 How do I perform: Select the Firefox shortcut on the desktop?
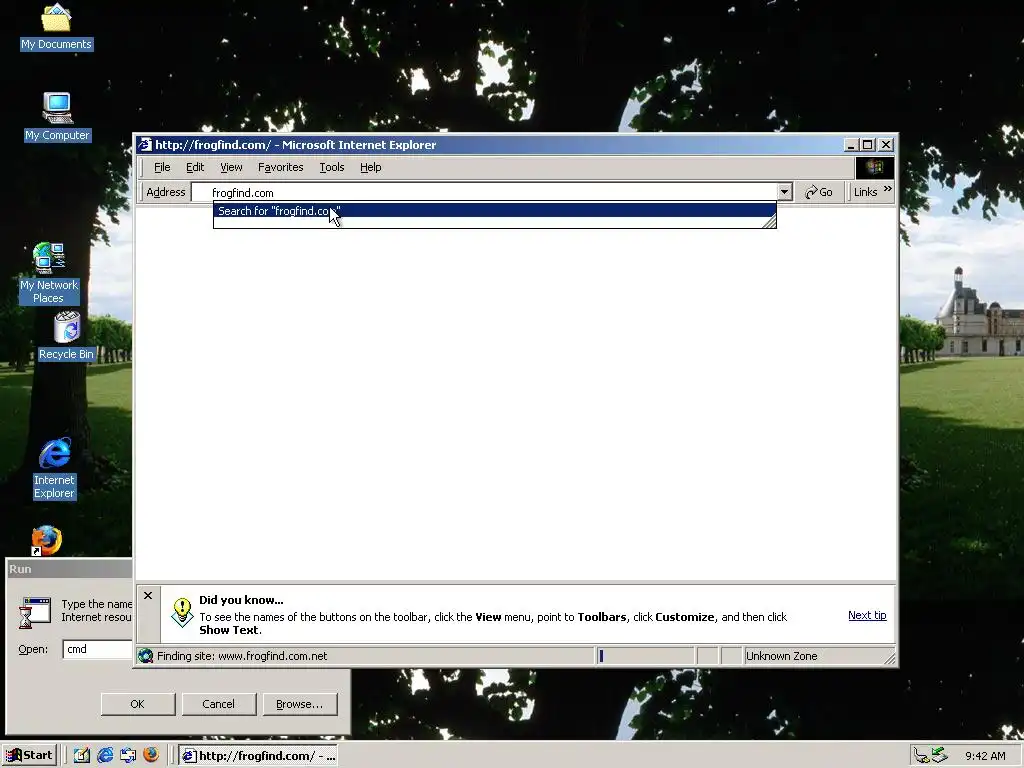46,541
